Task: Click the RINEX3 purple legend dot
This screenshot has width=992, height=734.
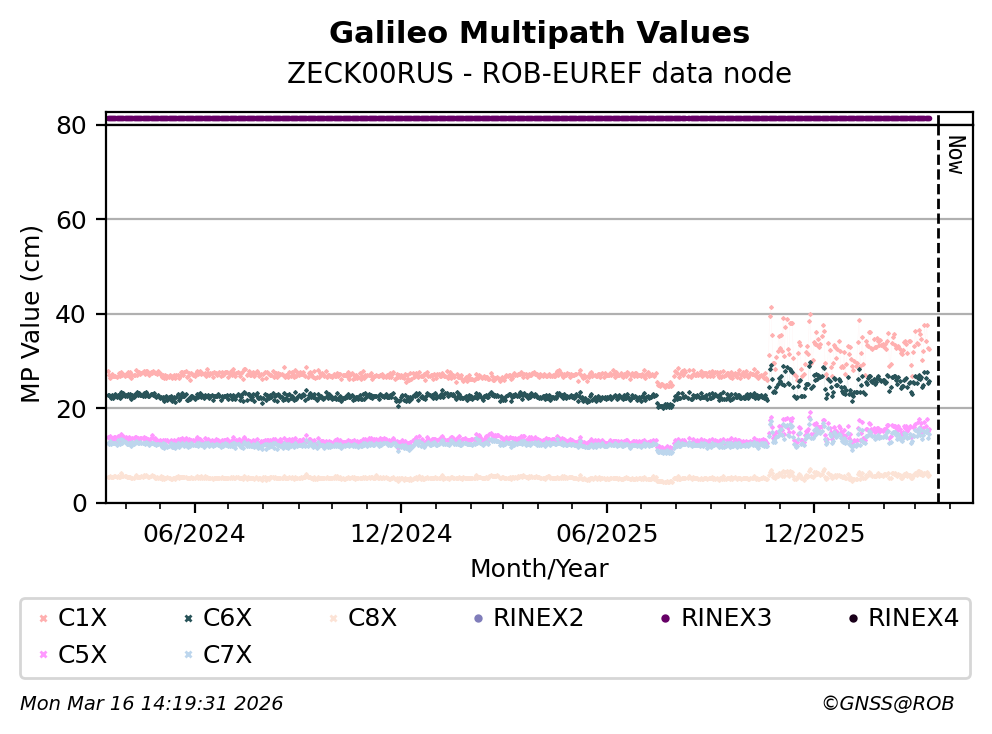Action: pos(665,619)
